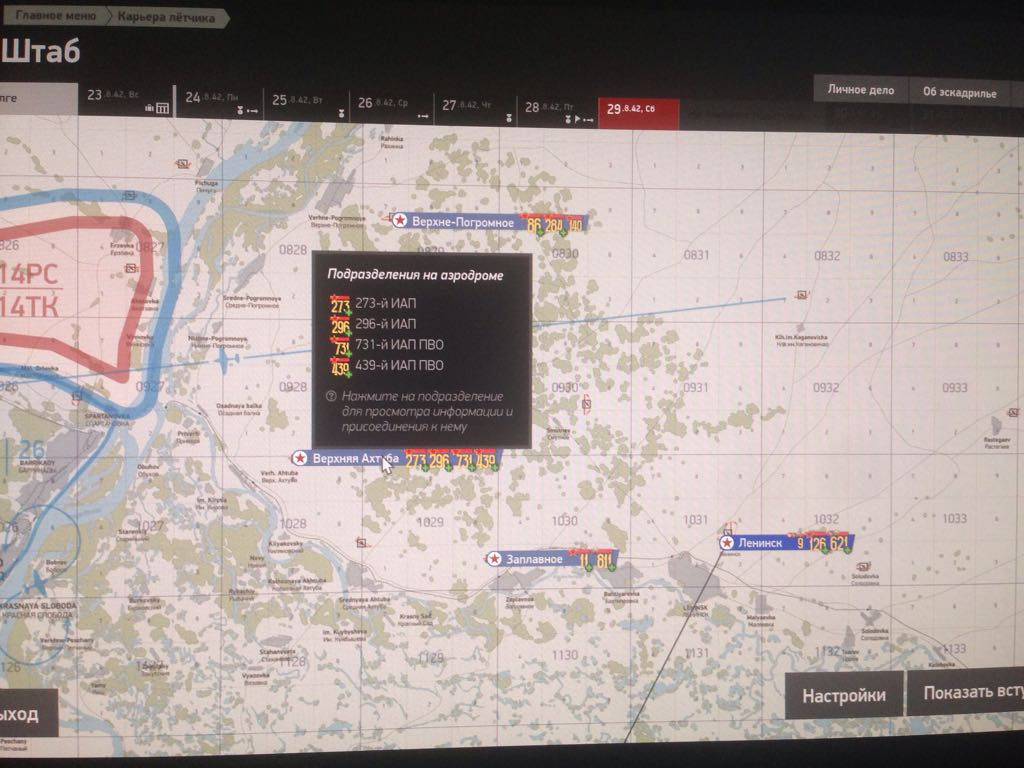Open the Настройки button
Viewport: 1024px width, 768px height.
[x=844, y=696]
